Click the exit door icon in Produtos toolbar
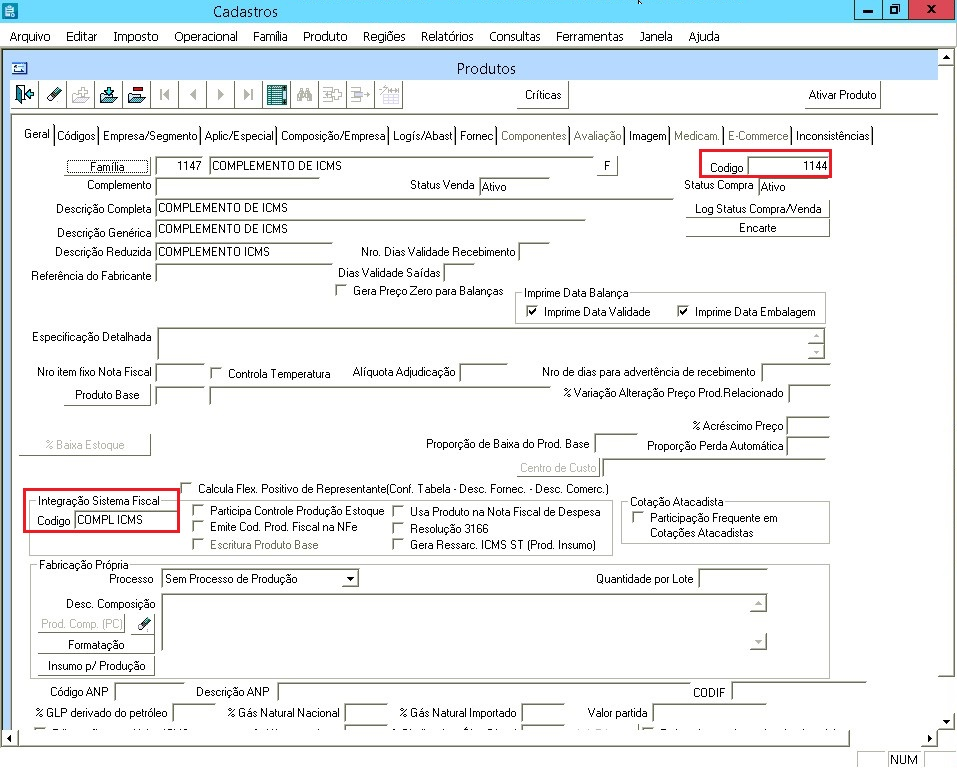This screenshot has height=768, width=957. tap(25, 95)
